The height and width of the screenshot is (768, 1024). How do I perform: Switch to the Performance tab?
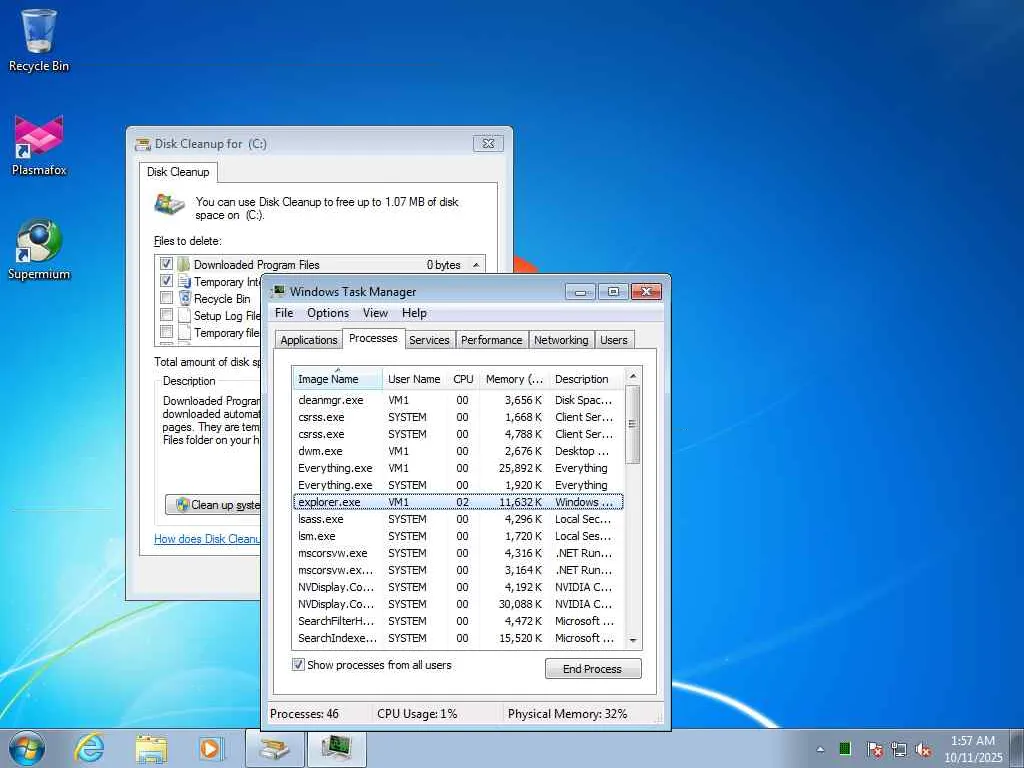click(491, 340)
